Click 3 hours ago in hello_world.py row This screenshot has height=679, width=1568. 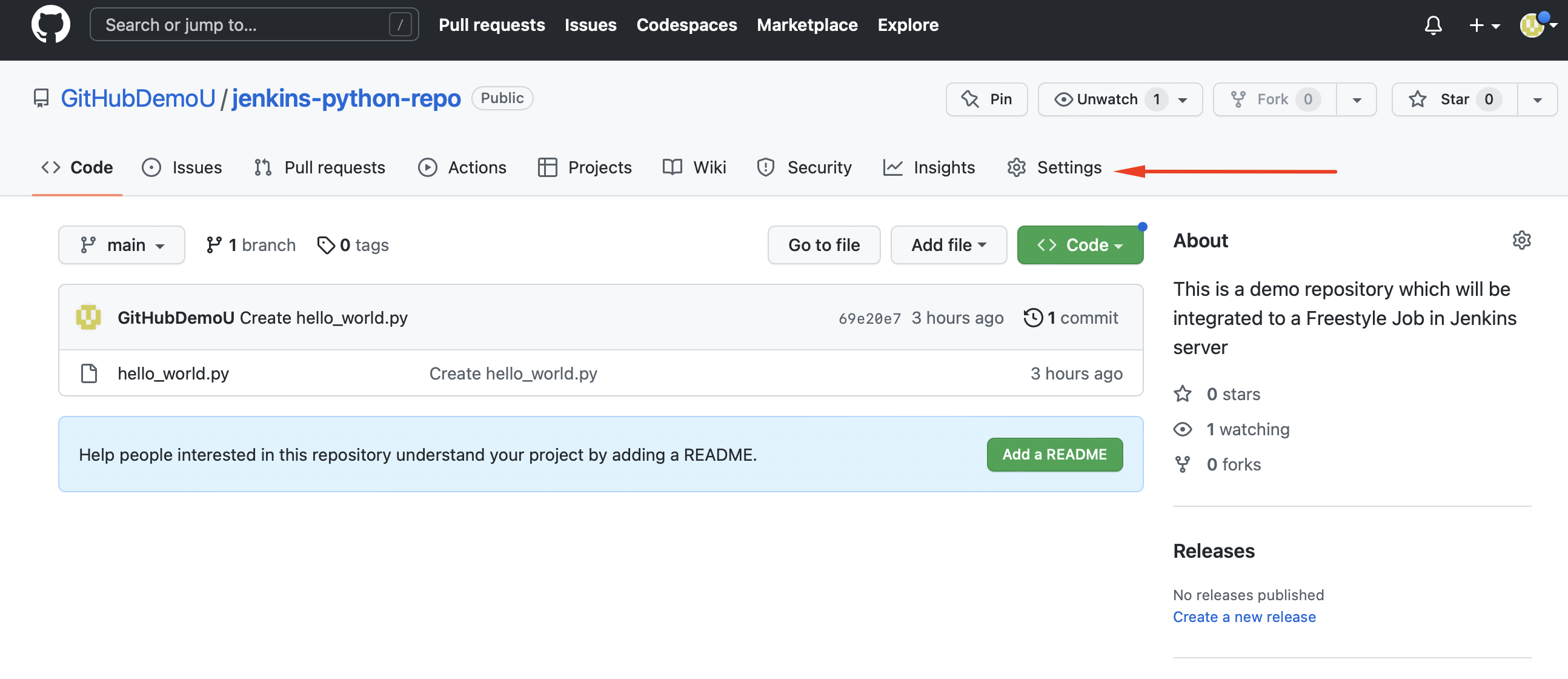coord(1076,373)
